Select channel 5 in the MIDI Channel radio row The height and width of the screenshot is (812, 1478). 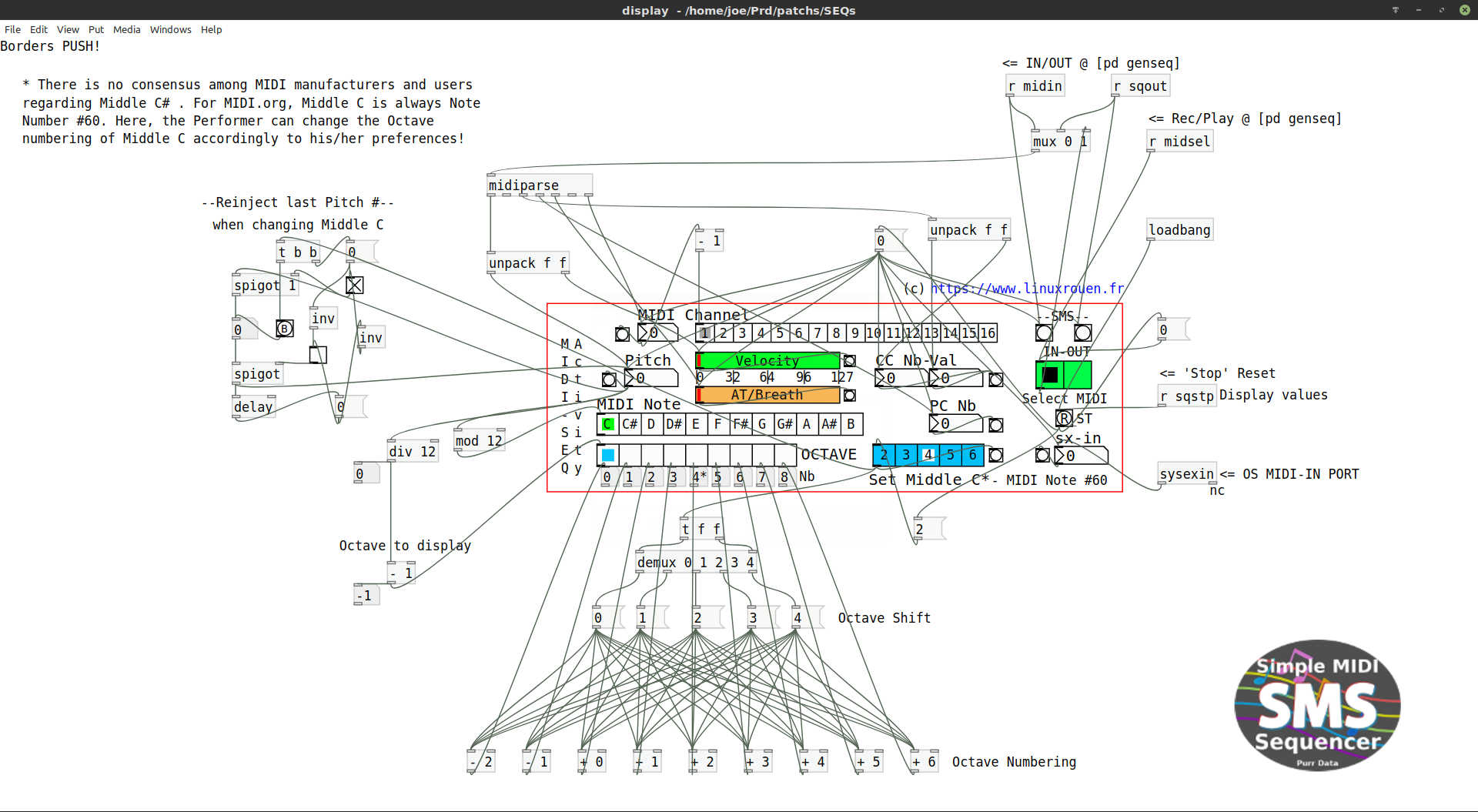tap(779, 333)
